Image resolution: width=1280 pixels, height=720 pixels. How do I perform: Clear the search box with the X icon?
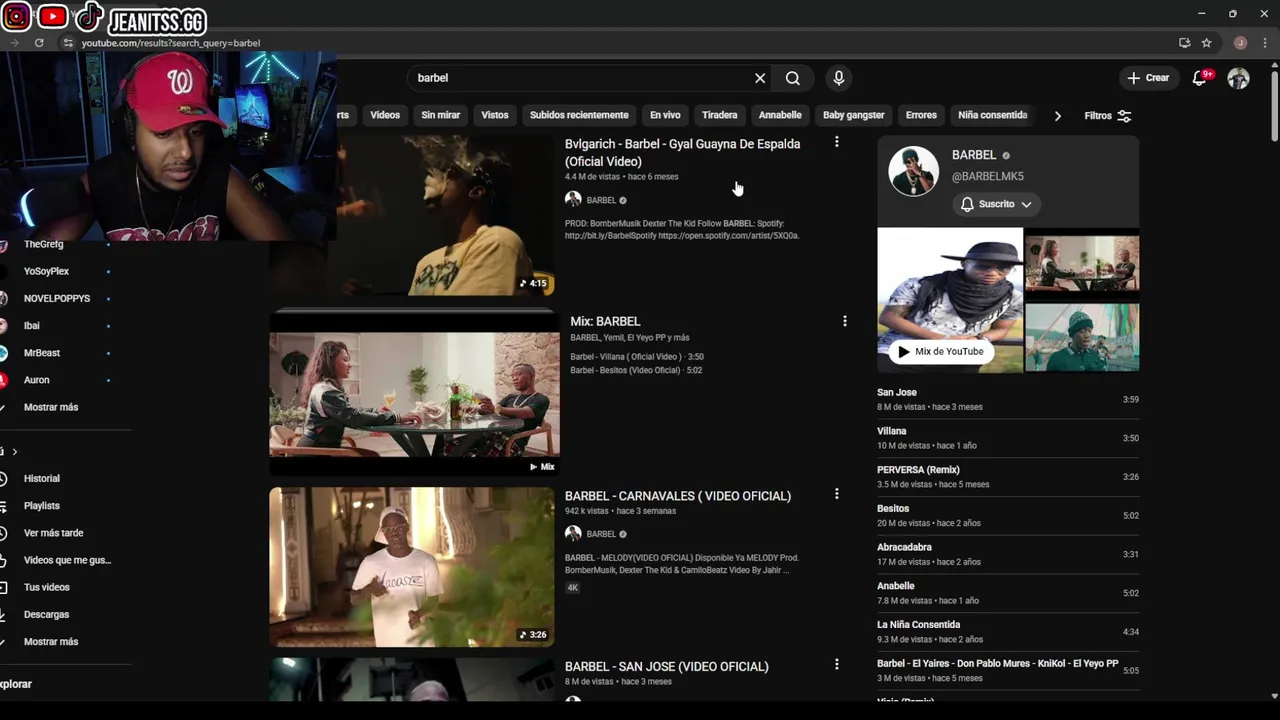click(760, 78)
